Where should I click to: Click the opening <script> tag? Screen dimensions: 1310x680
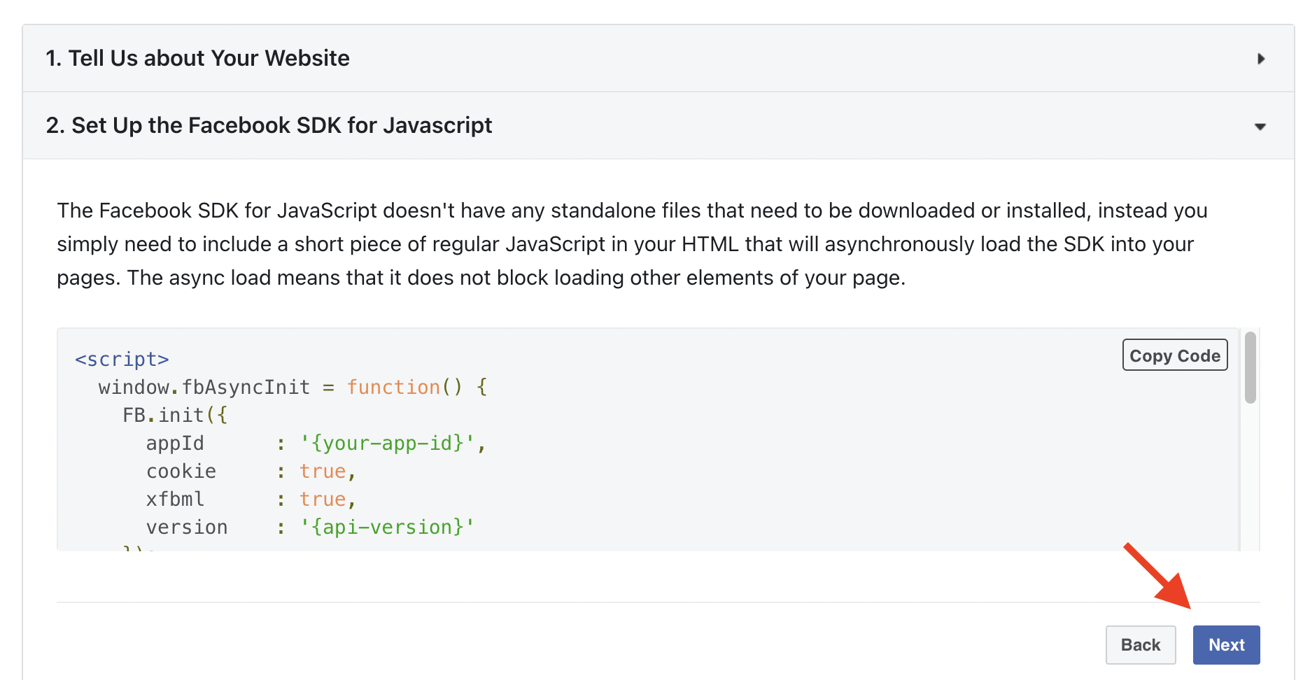click(x=122, y=359)
